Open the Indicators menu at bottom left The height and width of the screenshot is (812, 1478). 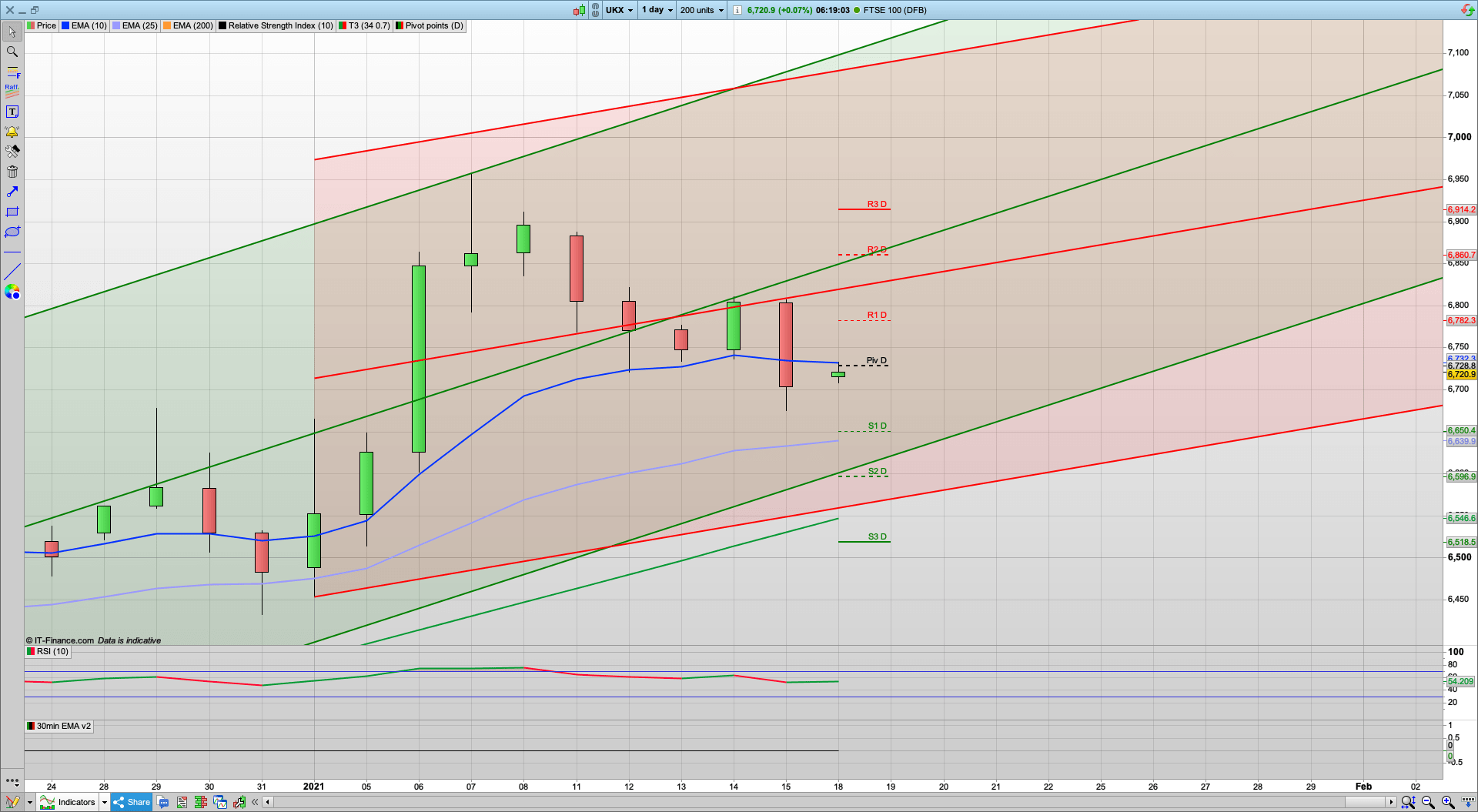click(75, 802)
